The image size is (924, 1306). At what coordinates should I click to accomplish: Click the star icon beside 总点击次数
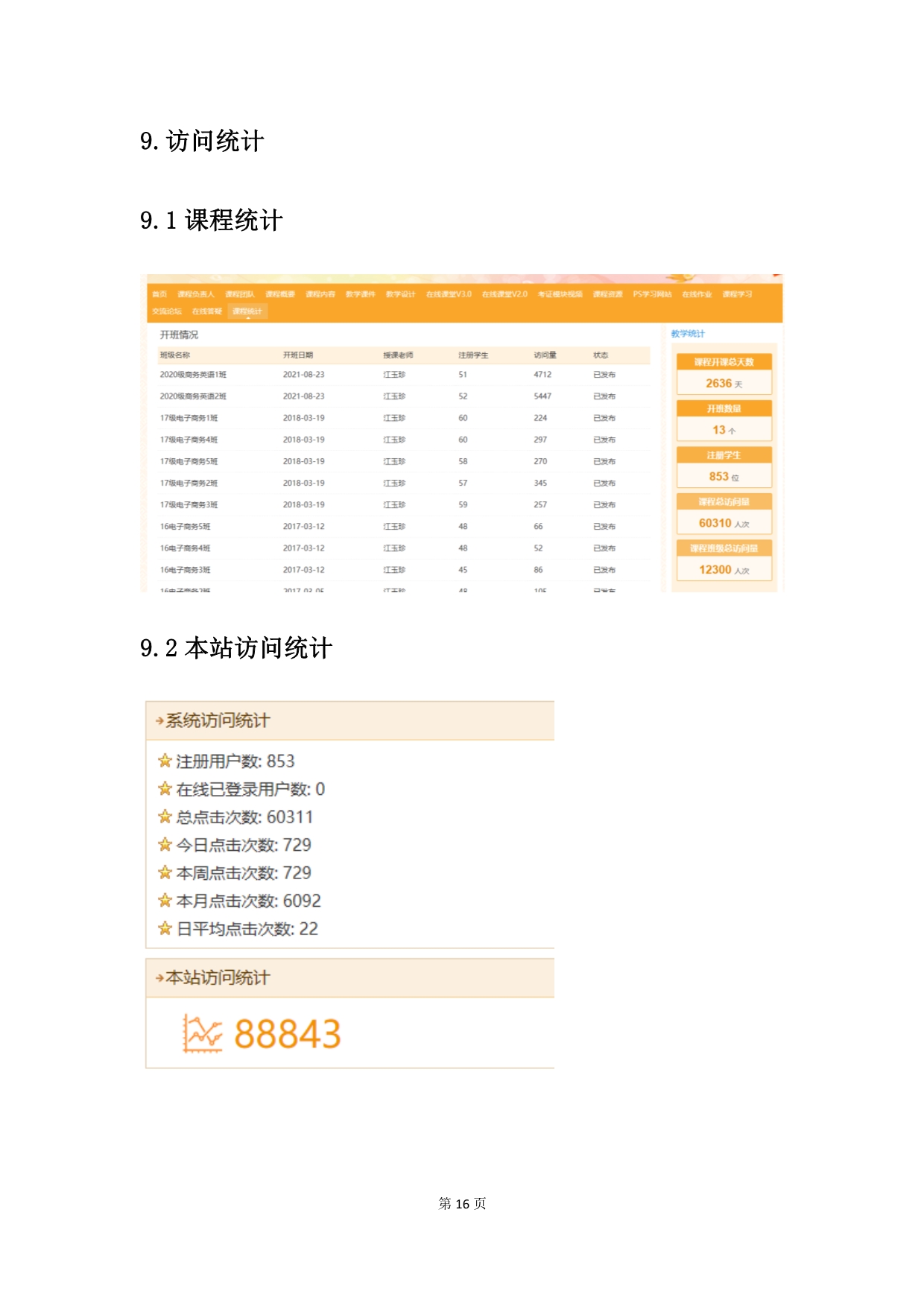point(165,817)
